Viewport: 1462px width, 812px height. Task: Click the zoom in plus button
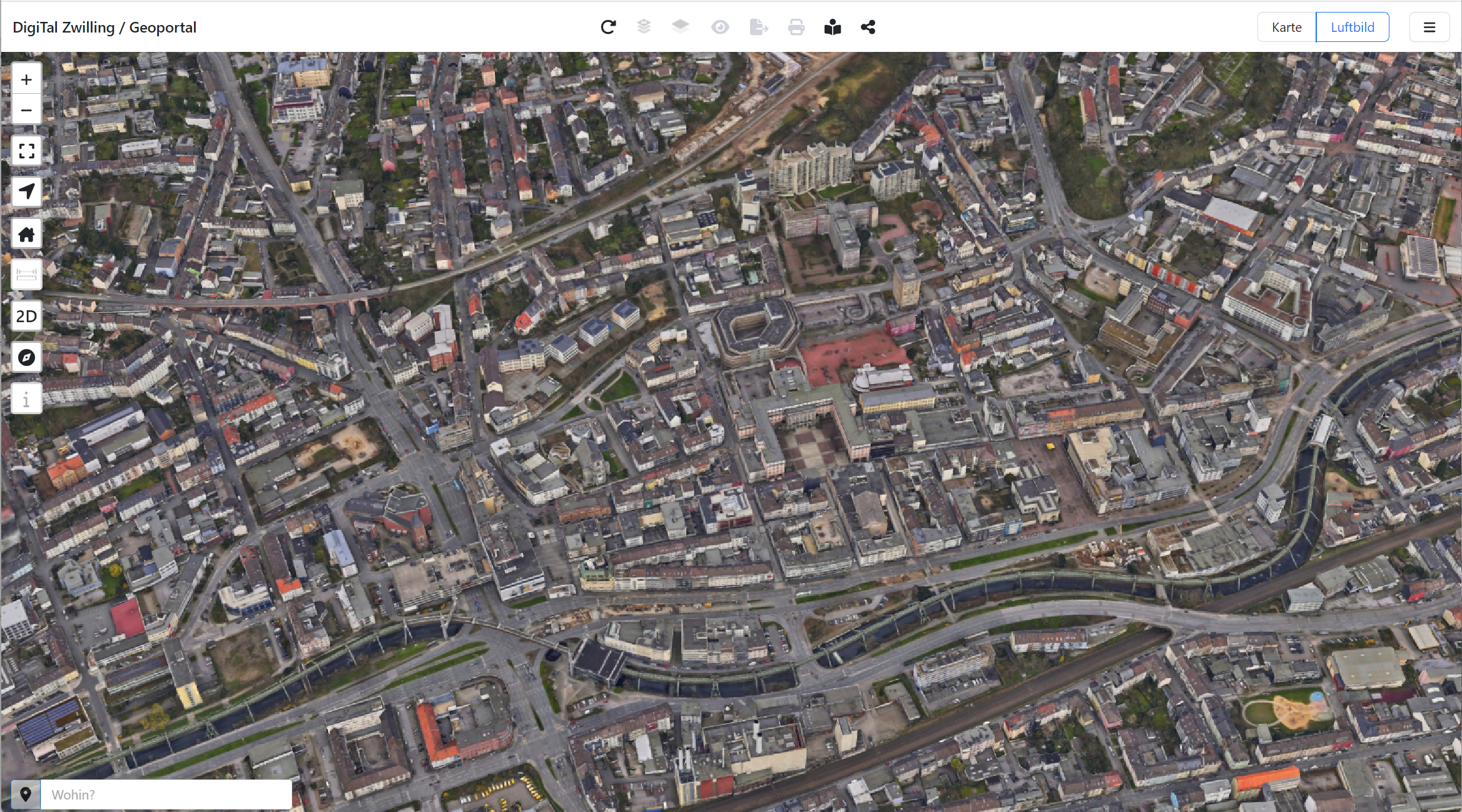pos(26,80)
